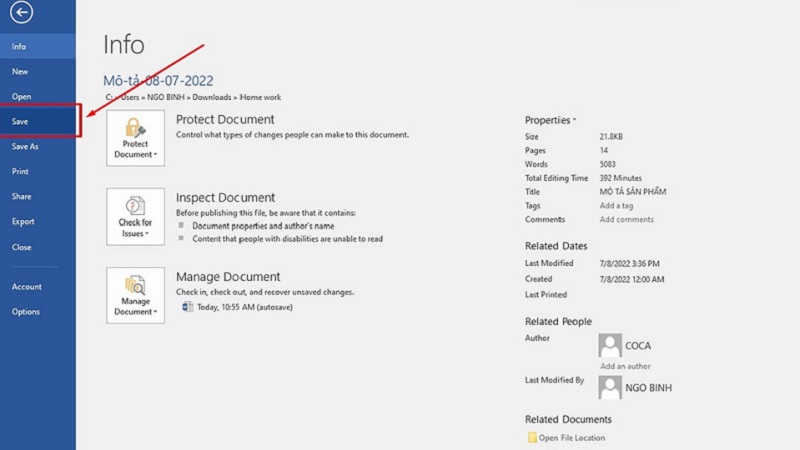Screen dimensions: 800x450
Task: Click the document name Mô-tả-08-07-2022
Action: (x=158, y=81)
